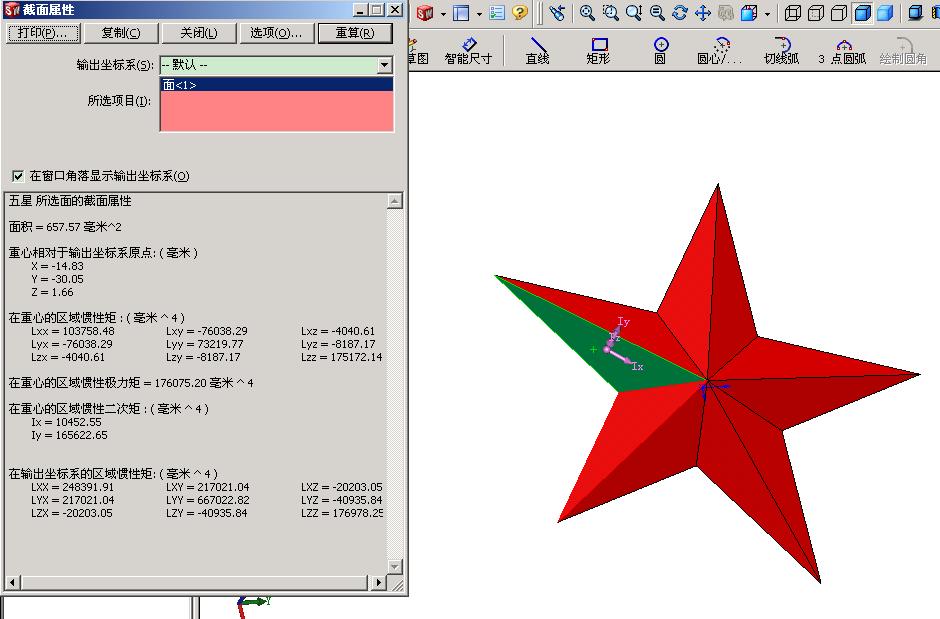Screen dimensions: 940x619
Task: Select the previous view icon
Action: 558,13
